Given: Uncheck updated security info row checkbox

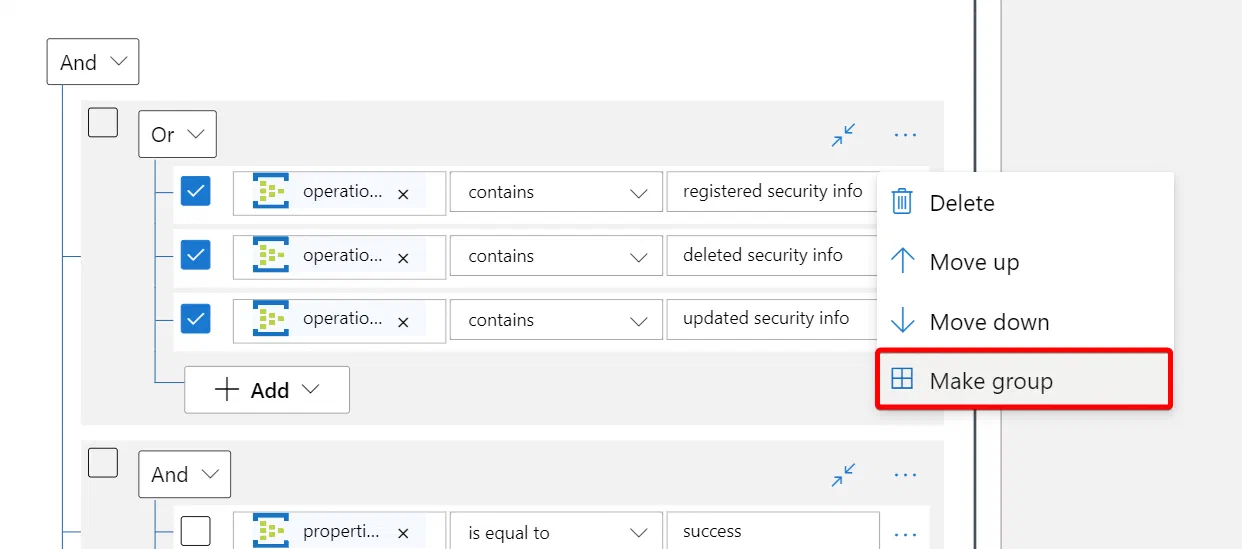Looking at the screenshot, I should (196, 319).
